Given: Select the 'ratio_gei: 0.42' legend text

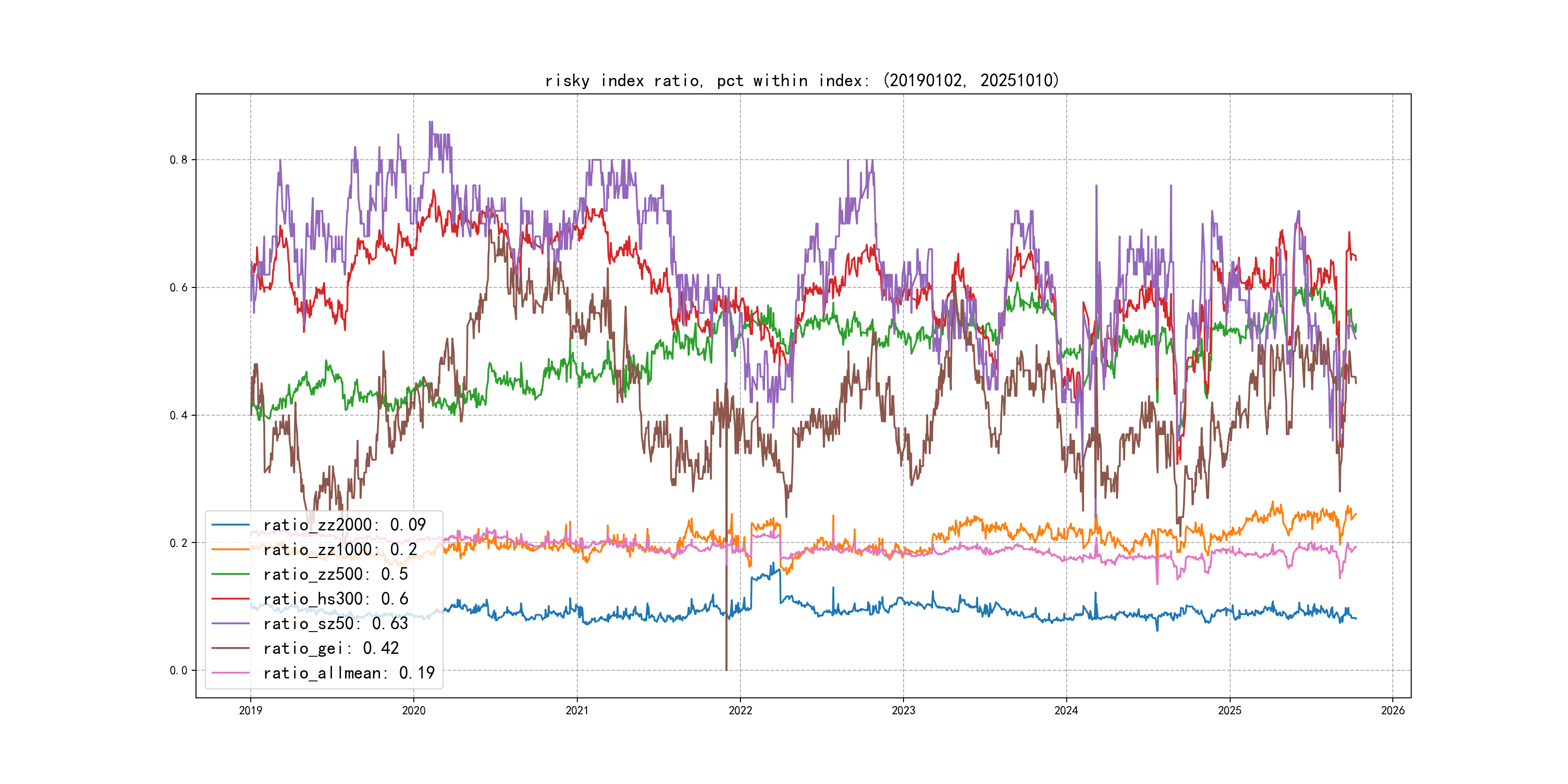Looking at the screenshot, I should pos(331,648).
